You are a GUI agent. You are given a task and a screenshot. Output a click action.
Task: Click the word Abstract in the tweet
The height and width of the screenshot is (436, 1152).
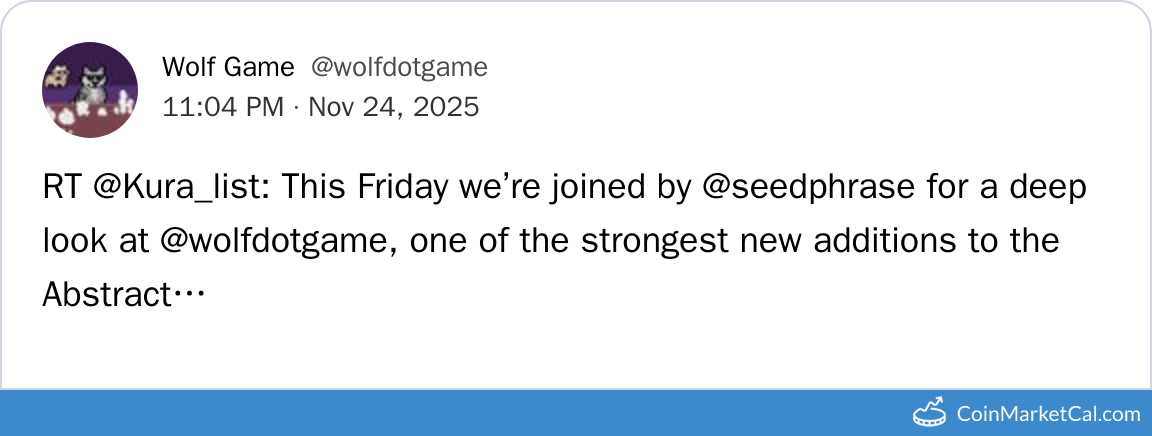pyautogui.click(x=107, y=294)
